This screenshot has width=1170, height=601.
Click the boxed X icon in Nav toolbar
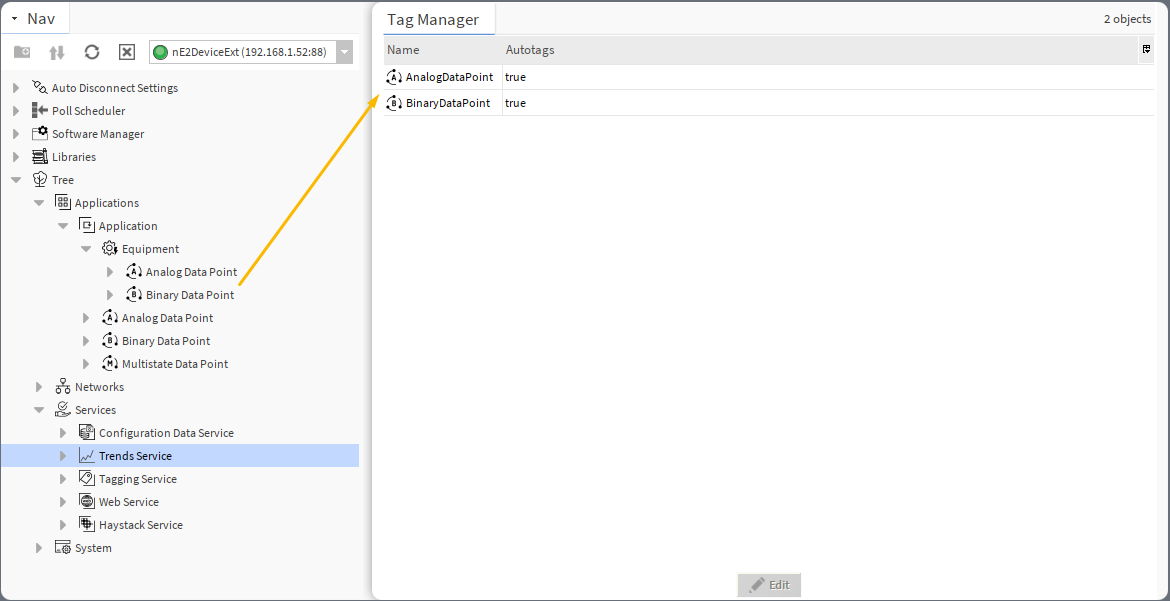click(127, 52)
